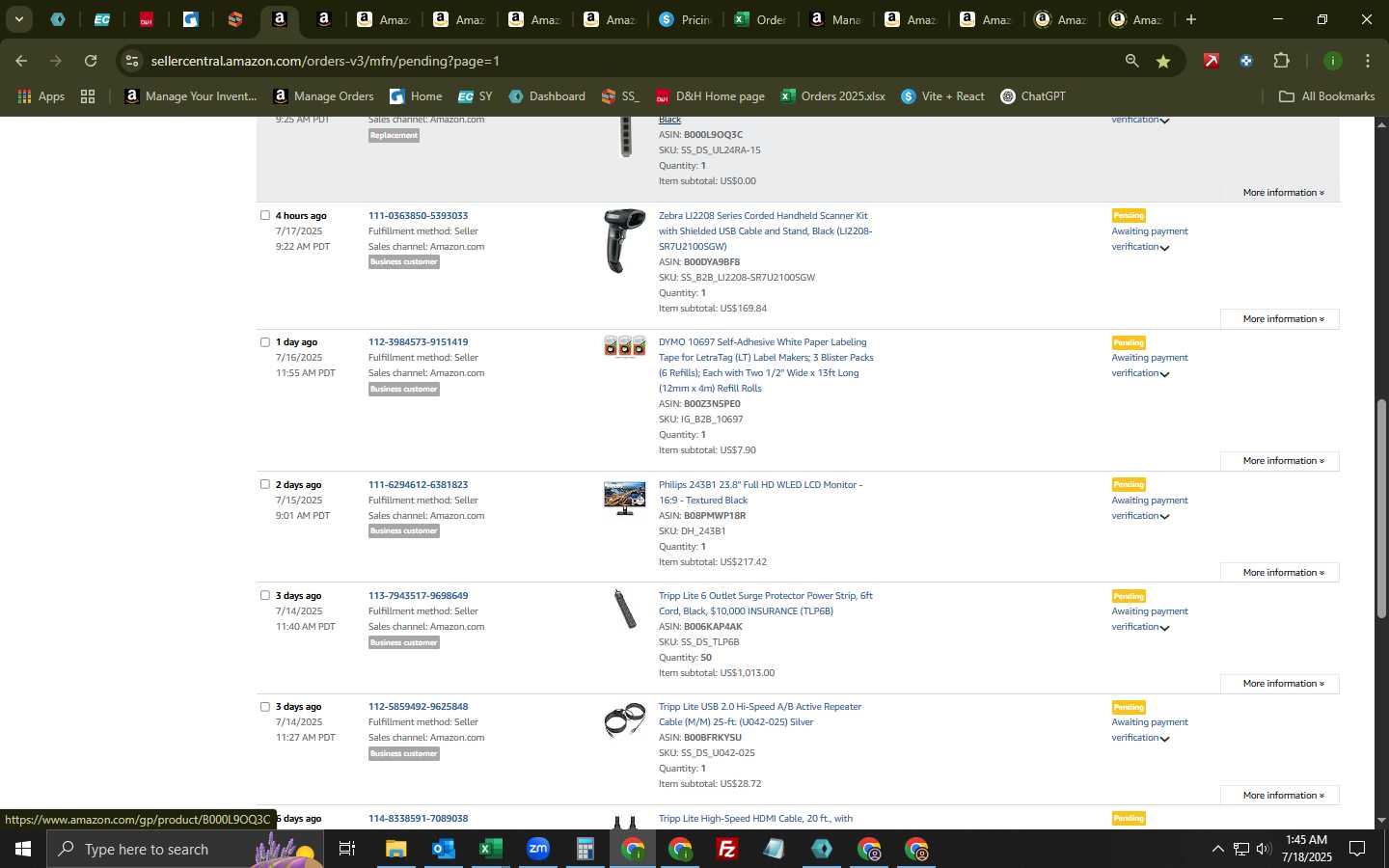Open the clock and date flyout

coord(1307,849)
